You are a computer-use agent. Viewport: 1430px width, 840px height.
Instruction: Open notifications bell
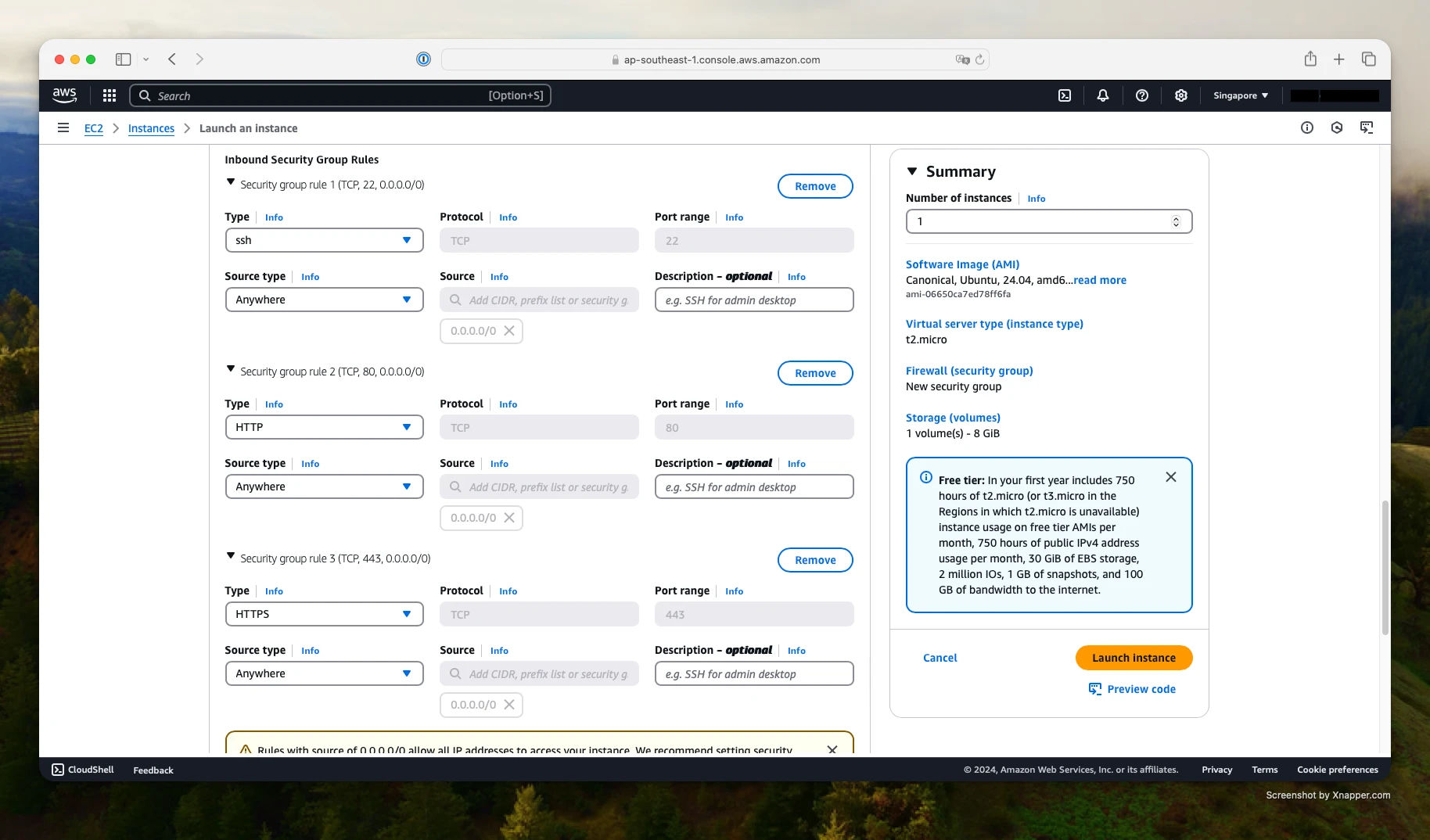[x=1103, y=95]
